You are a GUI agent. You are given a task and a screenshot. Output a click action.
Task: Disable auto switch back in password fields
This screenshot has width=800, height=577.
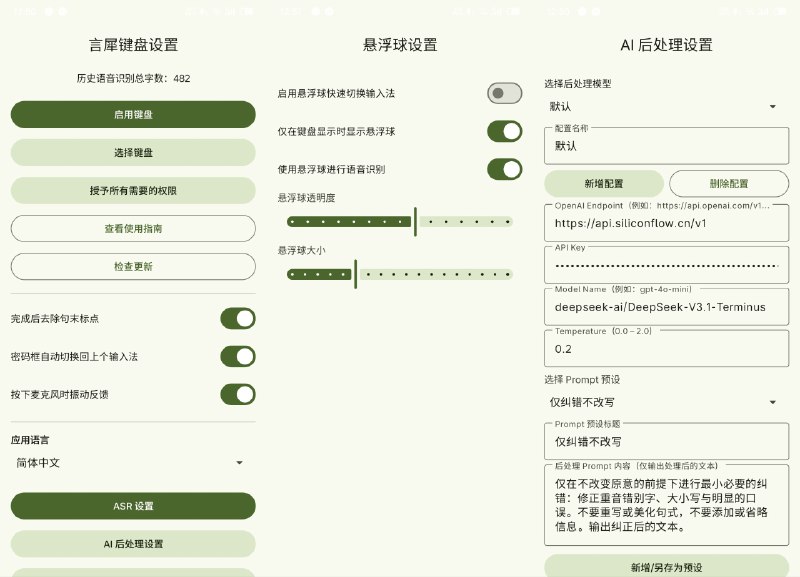click(237, 355)
